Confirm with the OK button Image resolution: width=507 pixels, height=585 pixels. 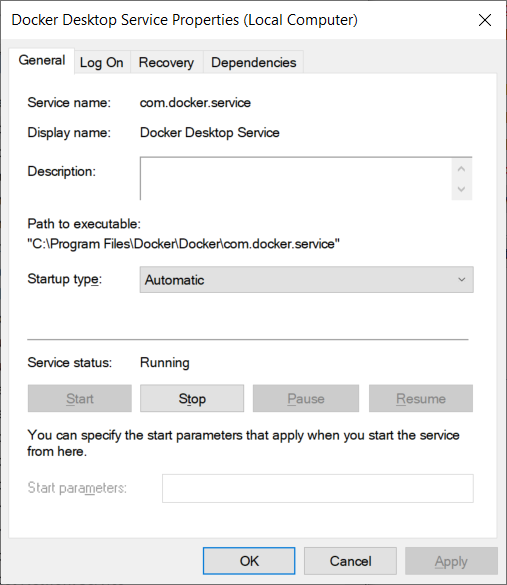pyautogui.click(x=249, y=561)
